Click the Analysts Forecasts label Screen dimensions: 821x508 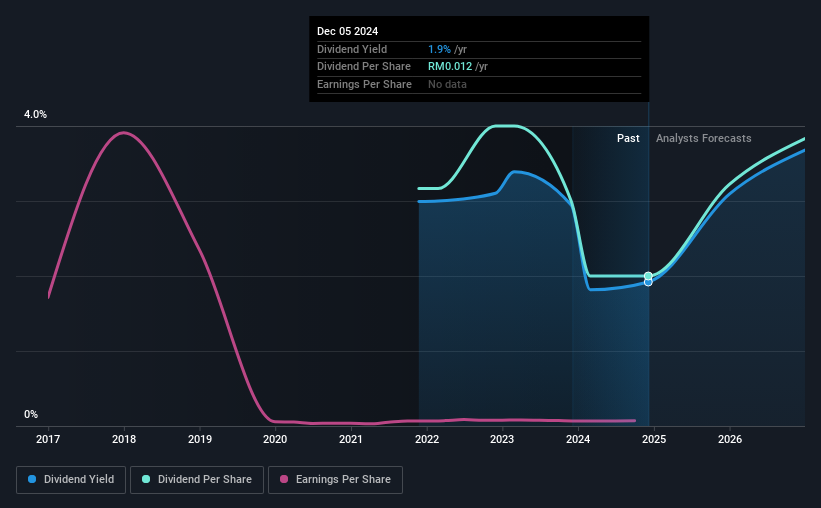[x=703, y=138]
